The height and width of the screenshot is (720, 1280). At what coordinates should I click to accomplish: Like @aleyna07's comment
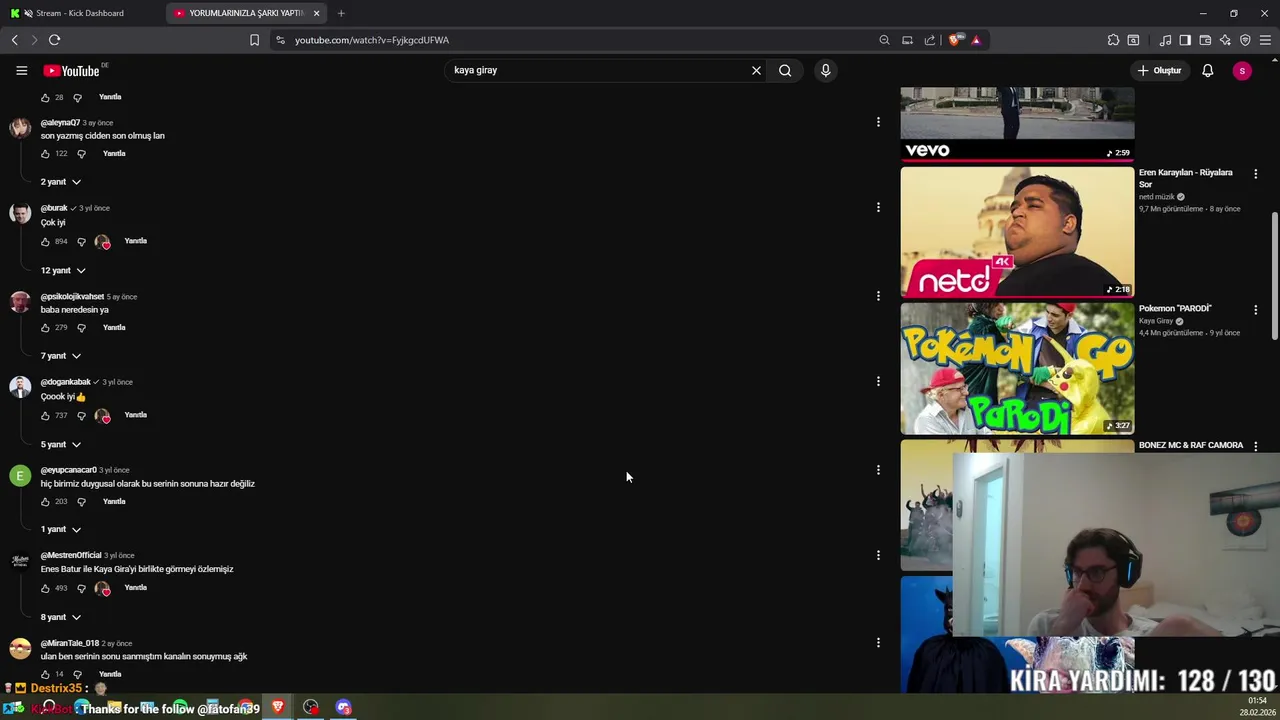pyautogui.click(x=45, y=154)
